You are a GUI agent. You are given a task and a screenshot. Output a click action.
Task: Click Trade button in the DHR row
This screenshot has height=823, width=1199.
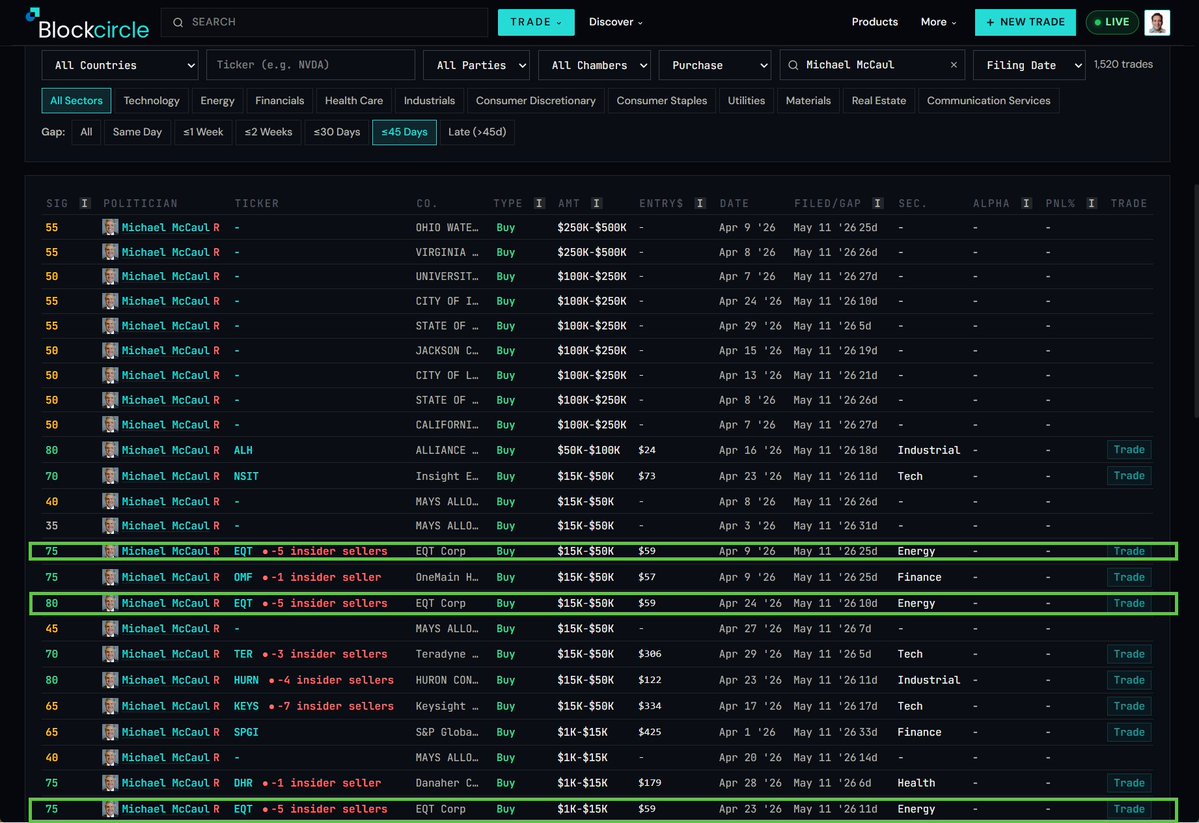point(1129,783)
